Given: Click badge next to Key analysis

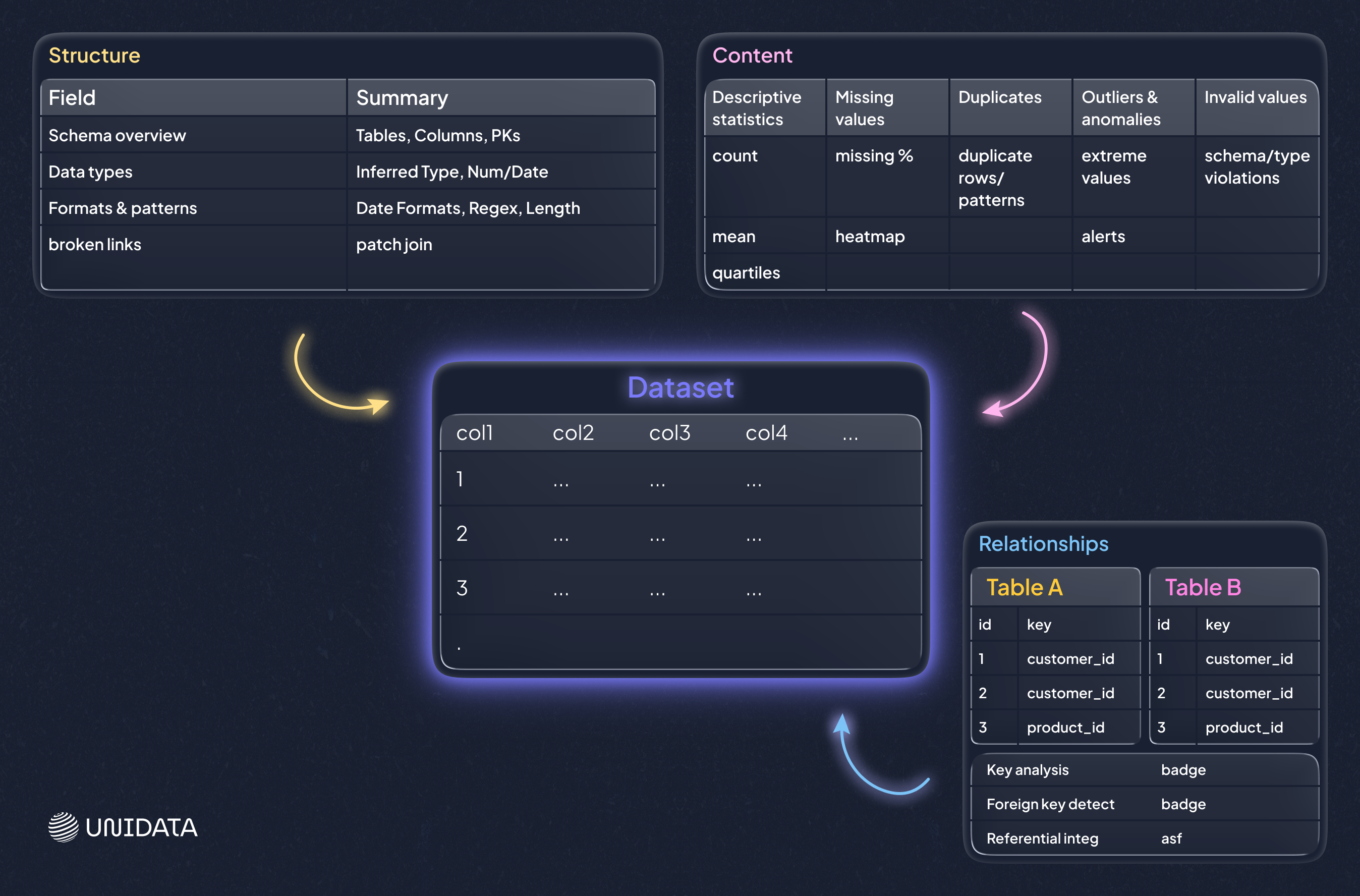Looking at the screenshot, I should (x=1183, y=770).
